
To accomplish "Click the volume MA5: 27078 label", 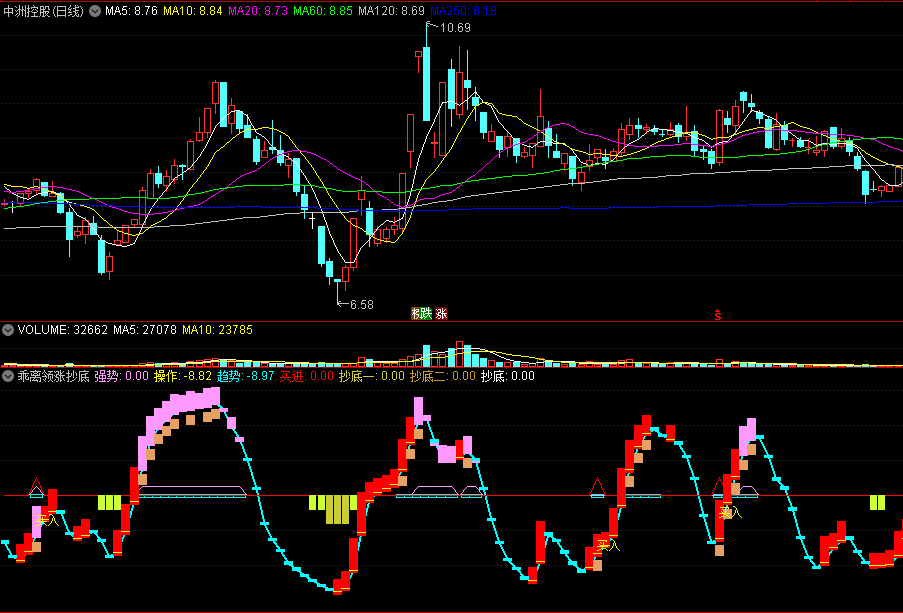I will 145,330.
